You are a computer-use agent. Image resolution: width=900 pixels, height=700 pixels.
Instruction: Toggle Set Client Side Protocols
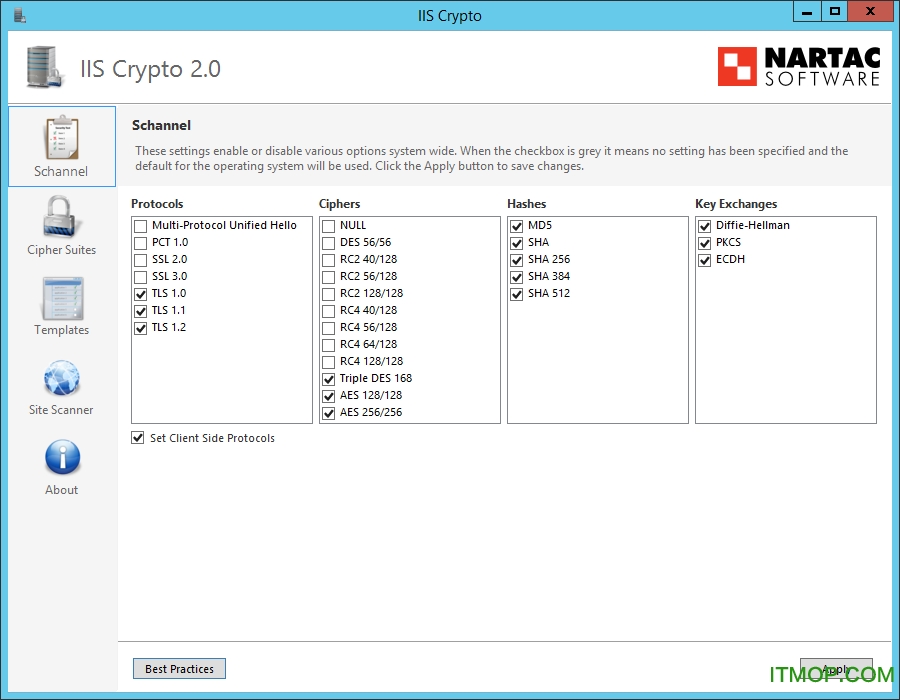[138, 437]
